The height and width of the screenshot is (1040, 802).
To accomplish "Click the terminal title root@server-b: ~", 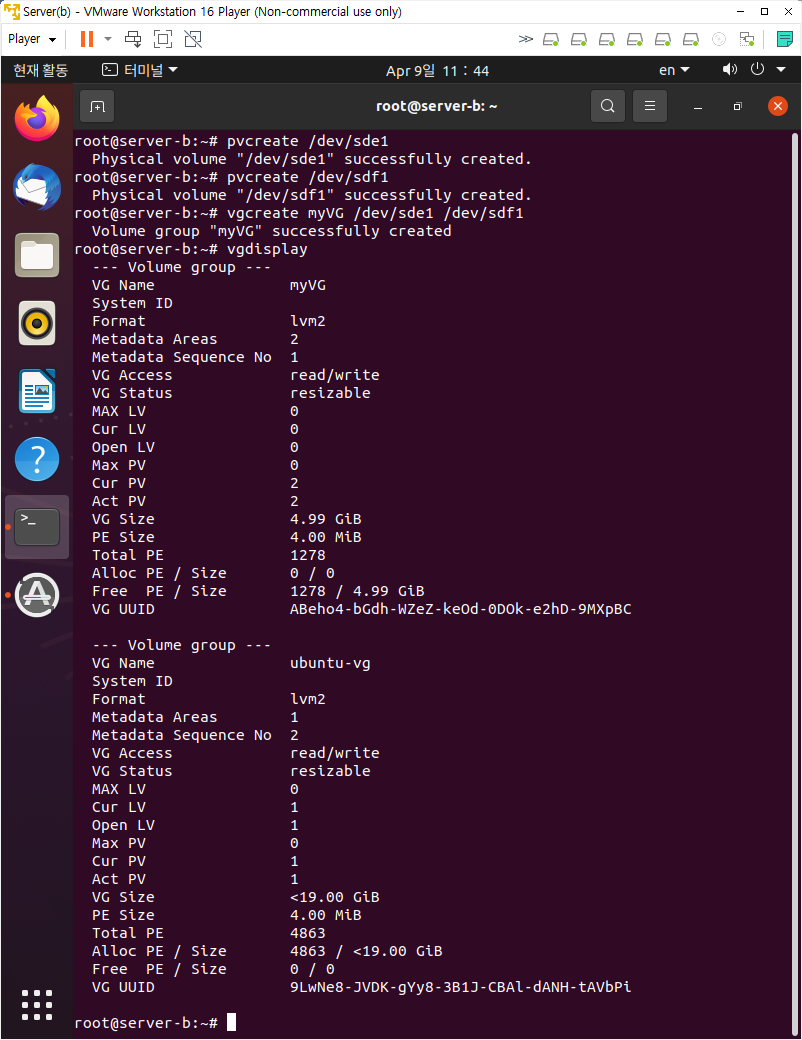I will [x=436, y=106].
